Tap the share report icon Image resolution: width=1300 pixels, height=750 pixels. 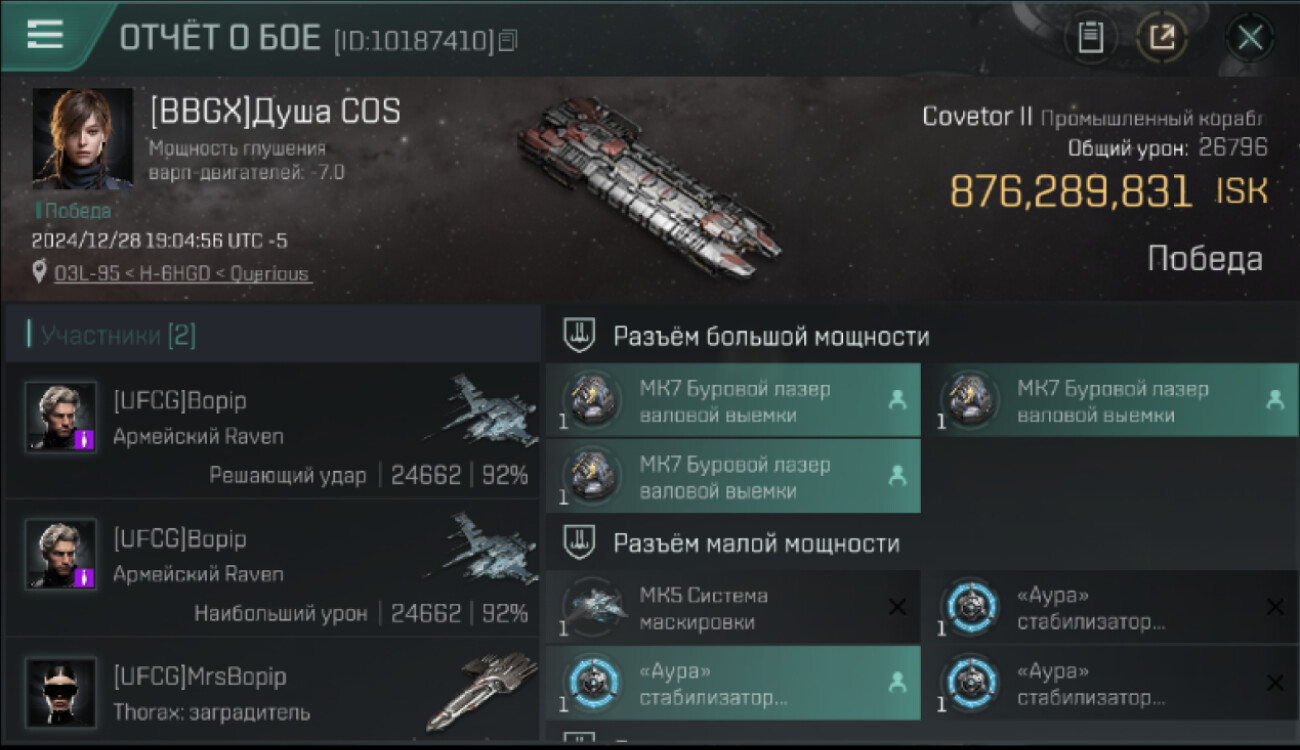[x=1161, y=38]
